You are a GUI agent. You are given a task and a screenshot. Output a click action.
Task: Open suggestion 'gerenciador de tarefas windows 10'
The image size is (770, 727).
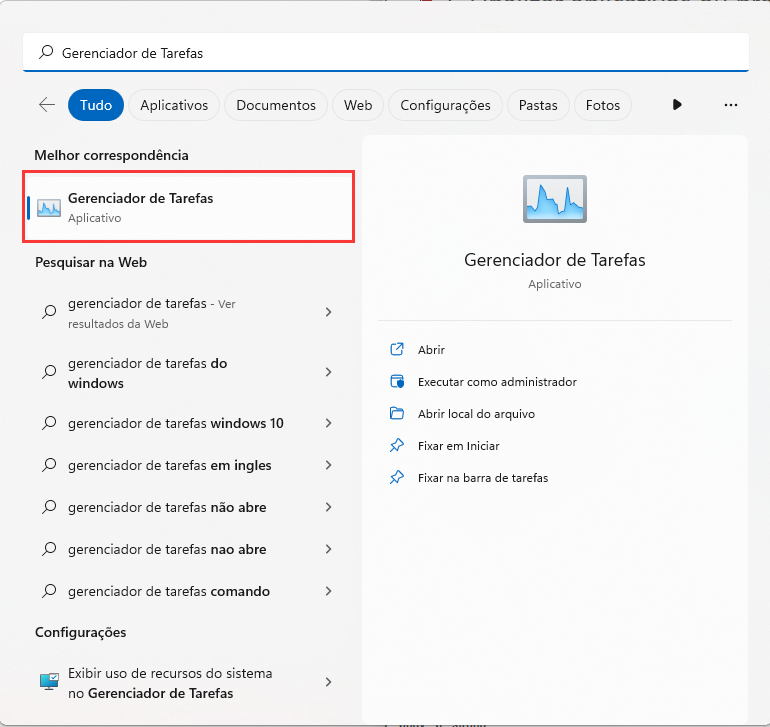pyautogui.click(x=189, y=423)
